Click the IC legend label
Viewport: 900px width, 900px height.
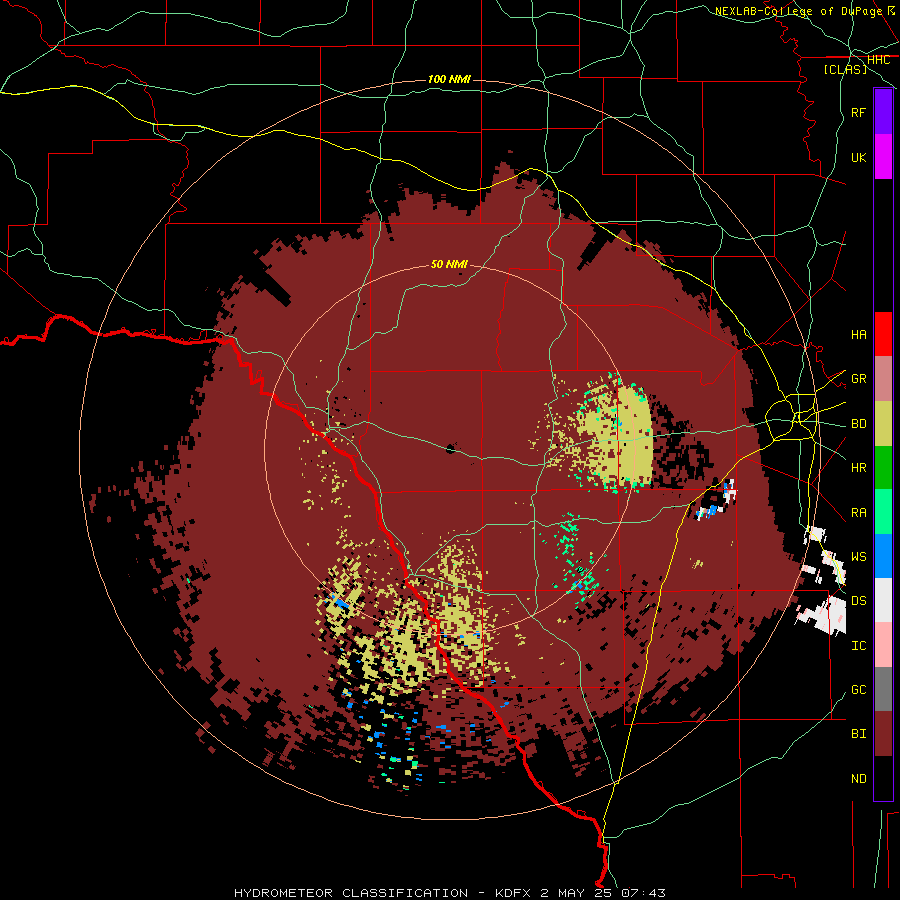[858, 646]
